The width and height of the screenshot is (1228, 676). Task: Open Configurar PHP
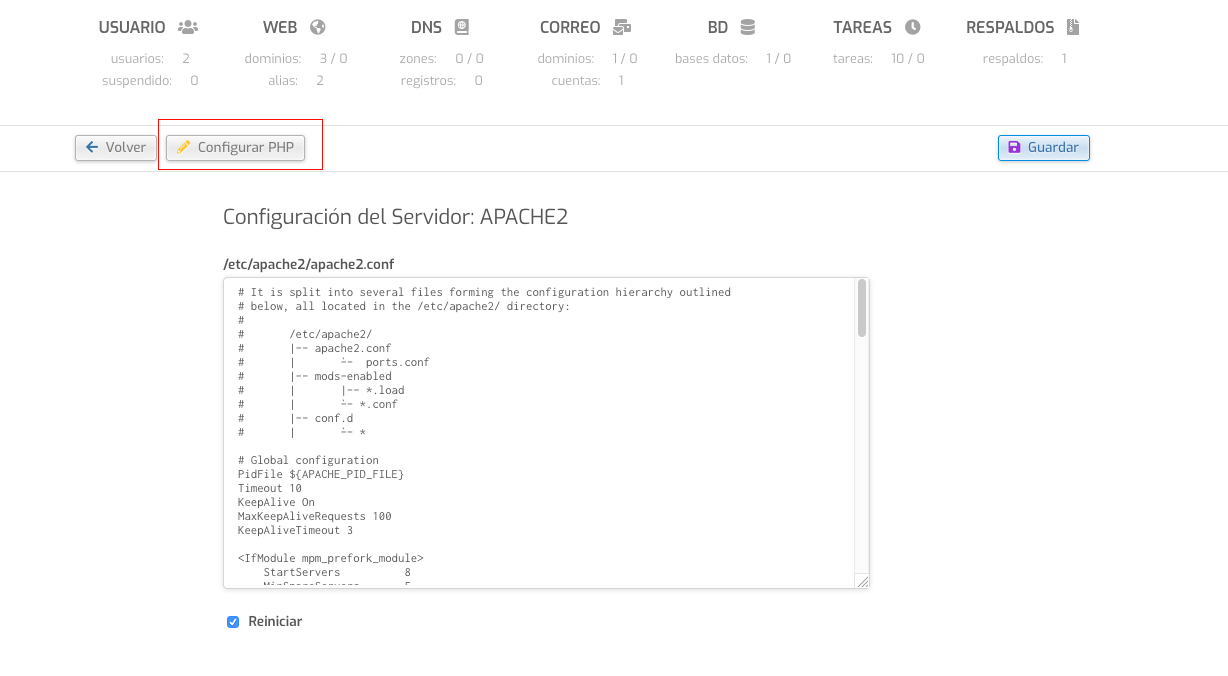point(235,148)
